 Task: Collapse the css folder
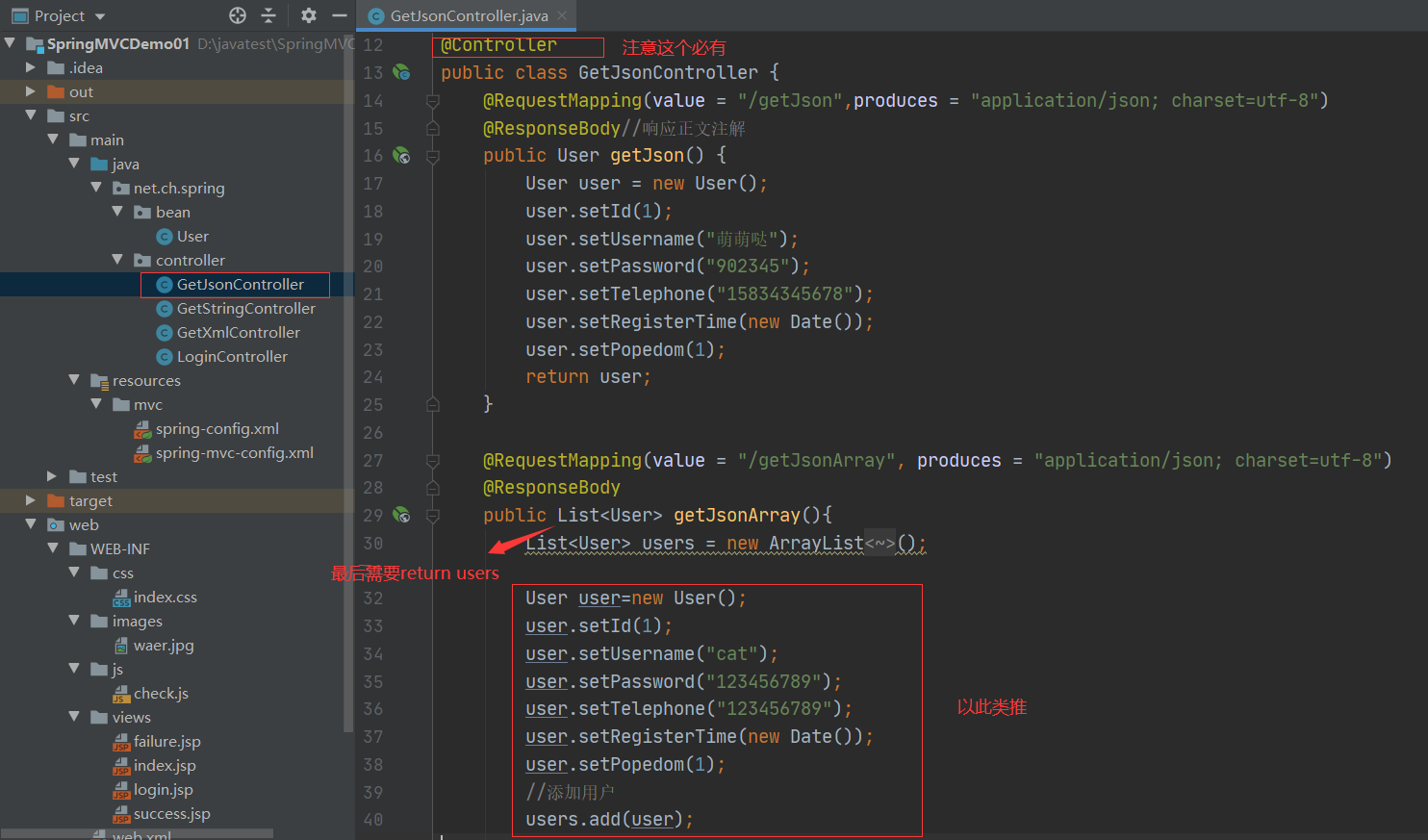click(74, 573)
